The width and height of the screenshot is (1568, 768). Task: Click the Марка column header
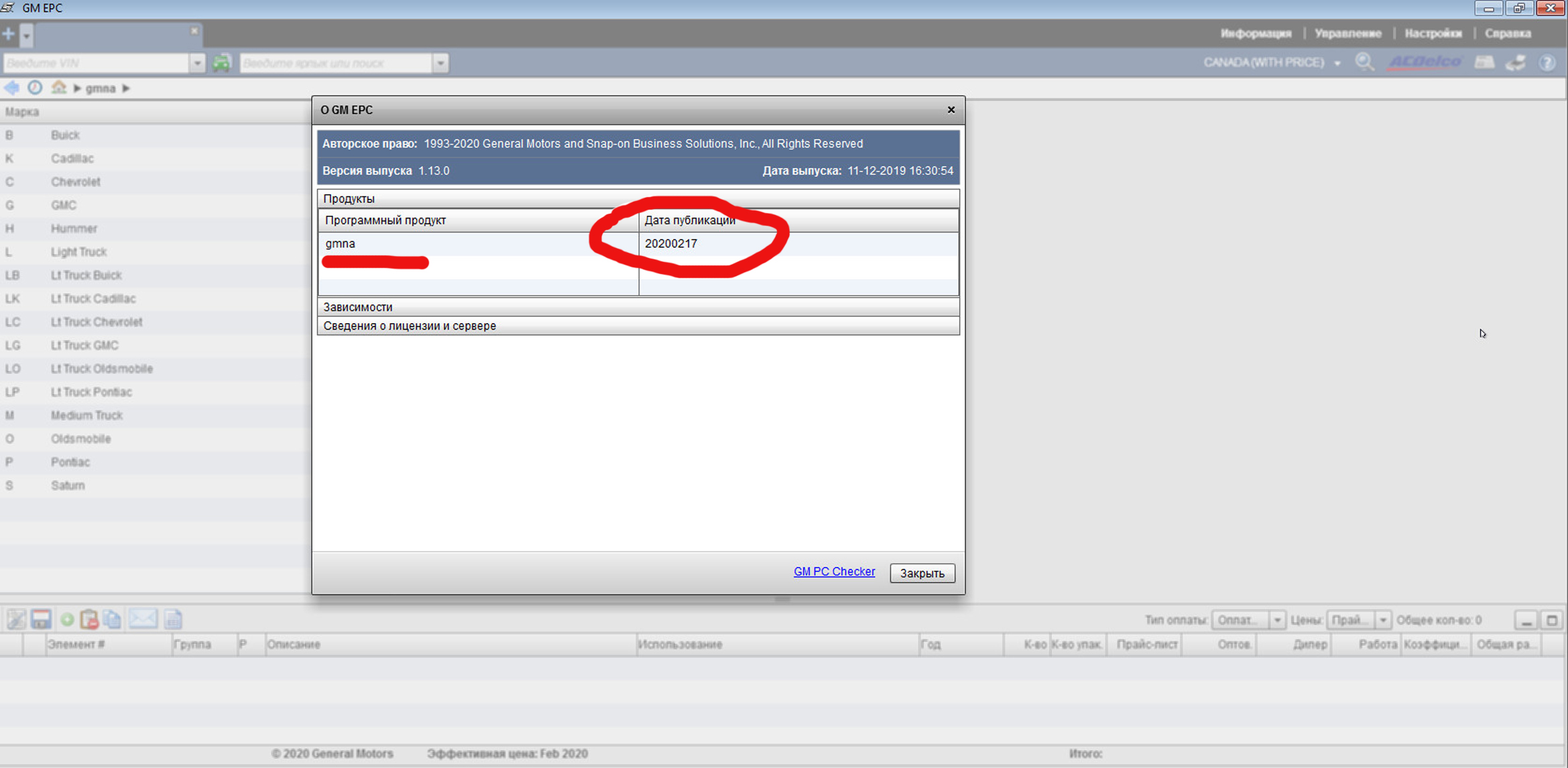(x=154, y=112)
